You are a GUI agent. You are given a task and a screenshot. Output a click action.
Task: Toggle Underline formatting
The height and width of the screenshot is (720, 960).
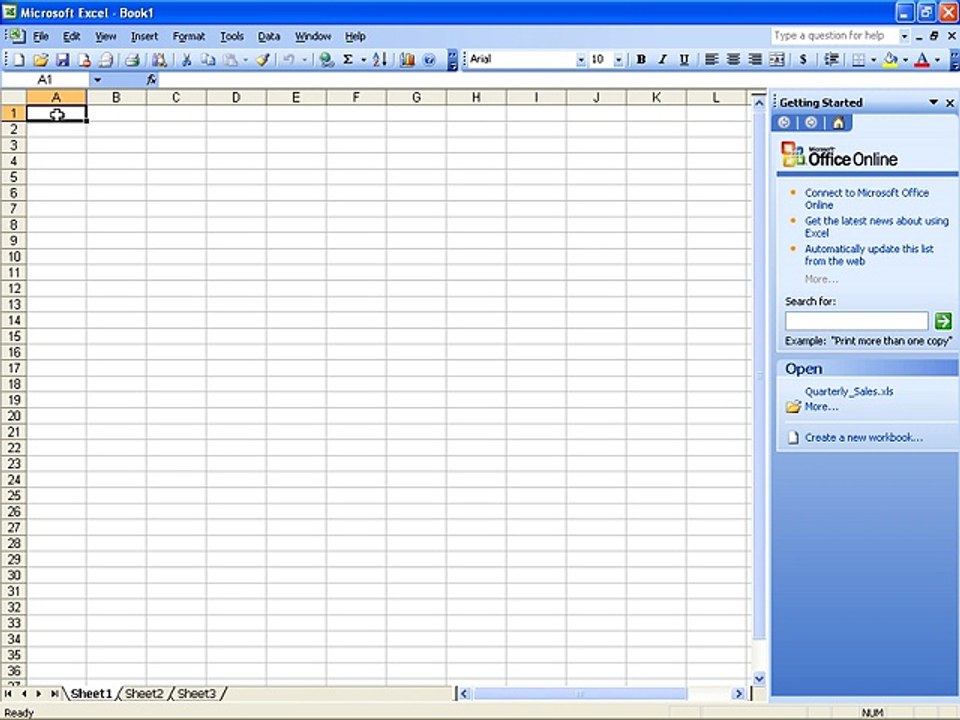pyautogui.click(x=684, y=59)
